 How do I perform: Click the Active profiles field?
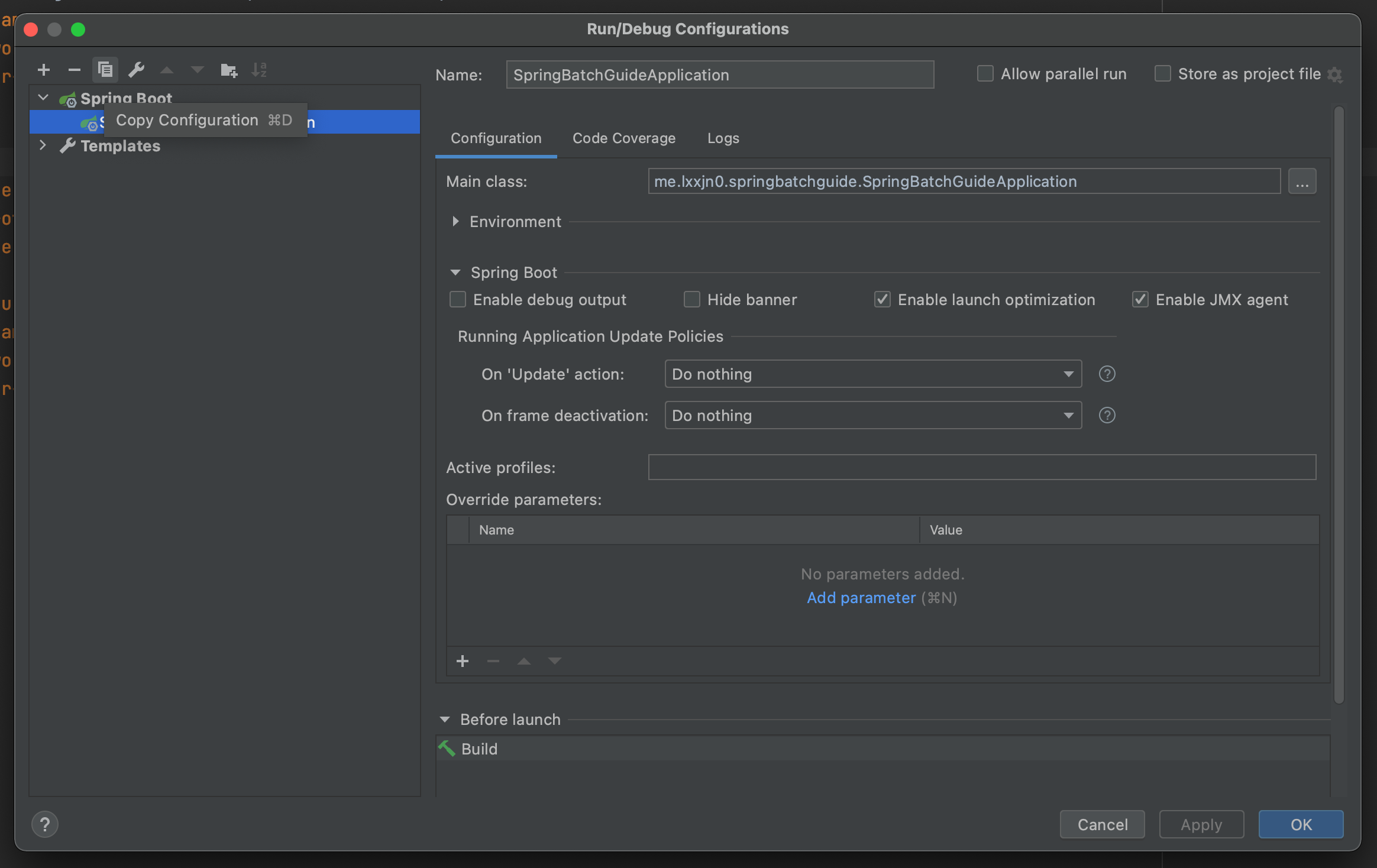[x=982, y=467]
